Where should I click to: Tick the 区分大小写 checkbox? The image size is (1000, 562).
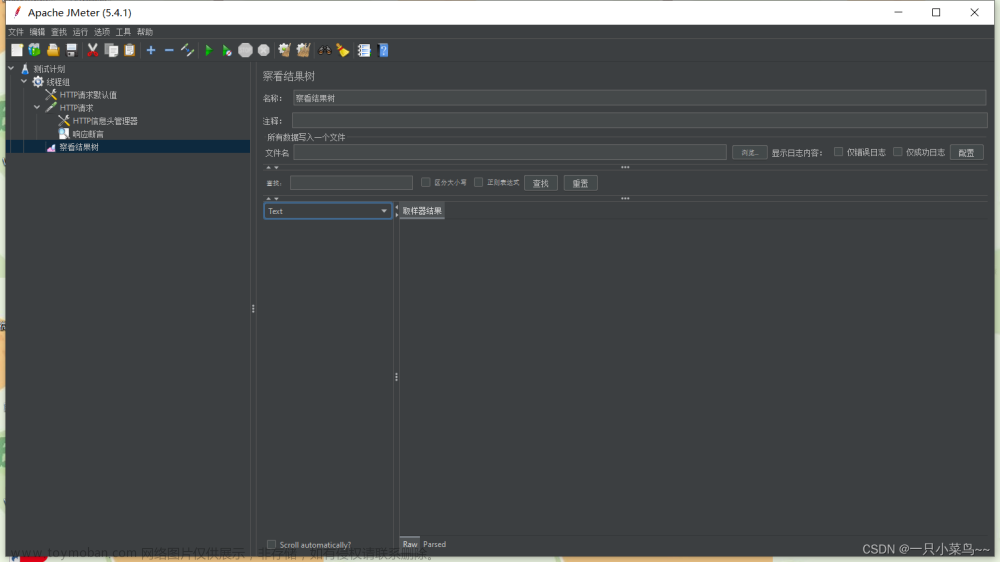coord(425,182)
